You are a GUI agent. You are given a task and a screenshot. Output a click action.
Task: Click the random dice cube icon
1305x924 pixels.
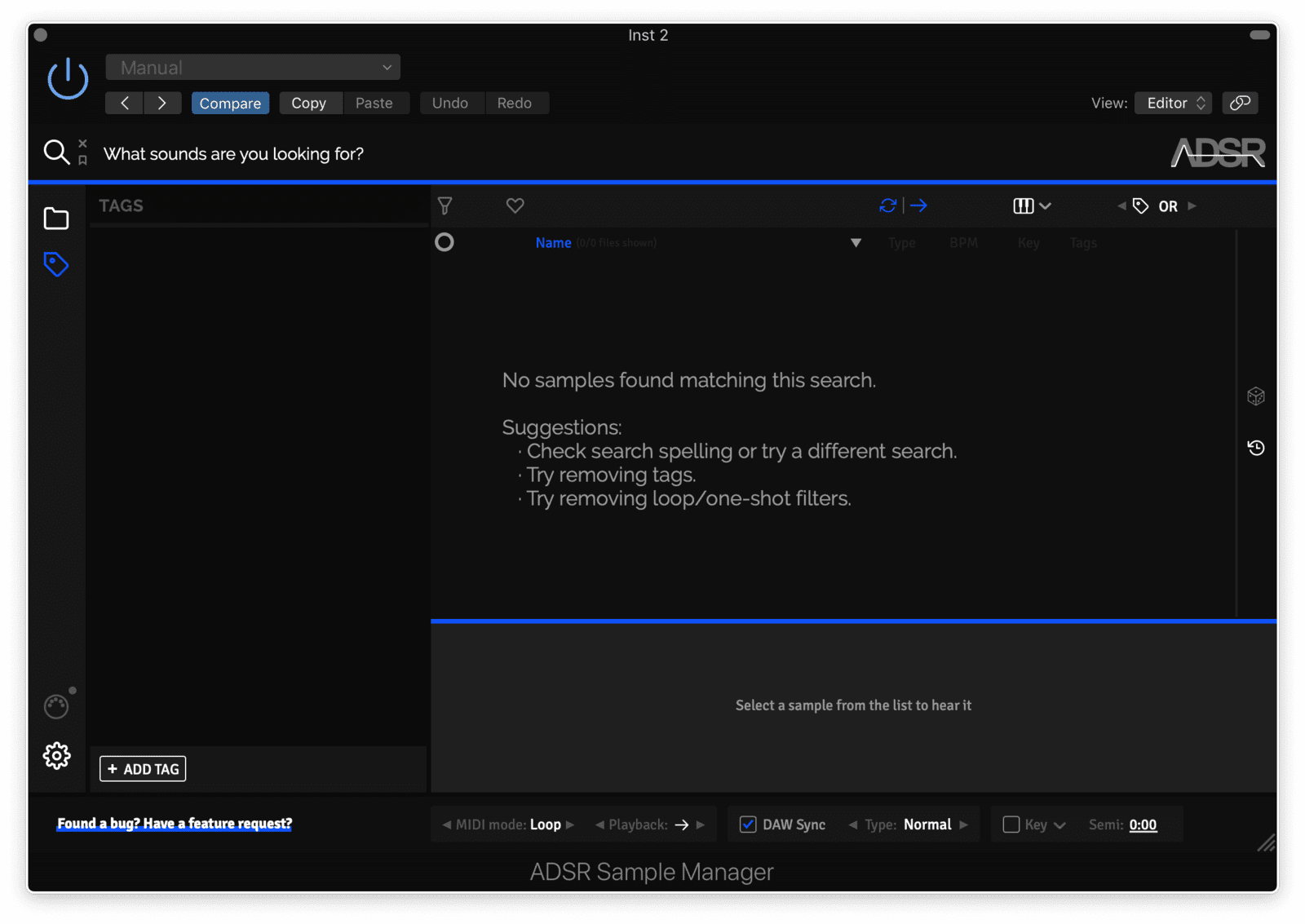pos(1256,396)
